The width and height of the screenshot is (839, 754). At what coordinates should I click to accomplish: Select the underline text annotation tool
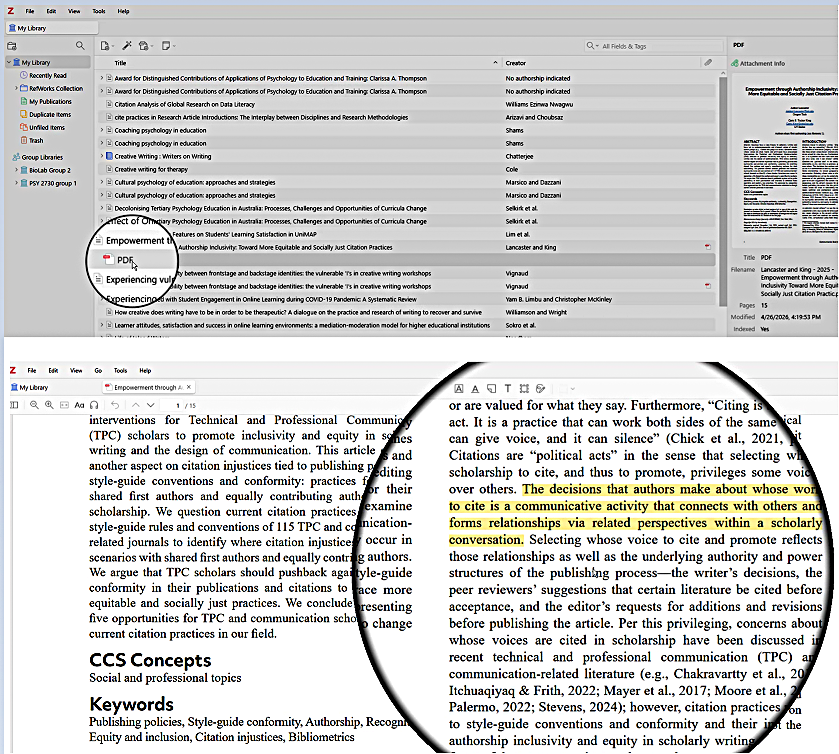(x=475, y=388)
